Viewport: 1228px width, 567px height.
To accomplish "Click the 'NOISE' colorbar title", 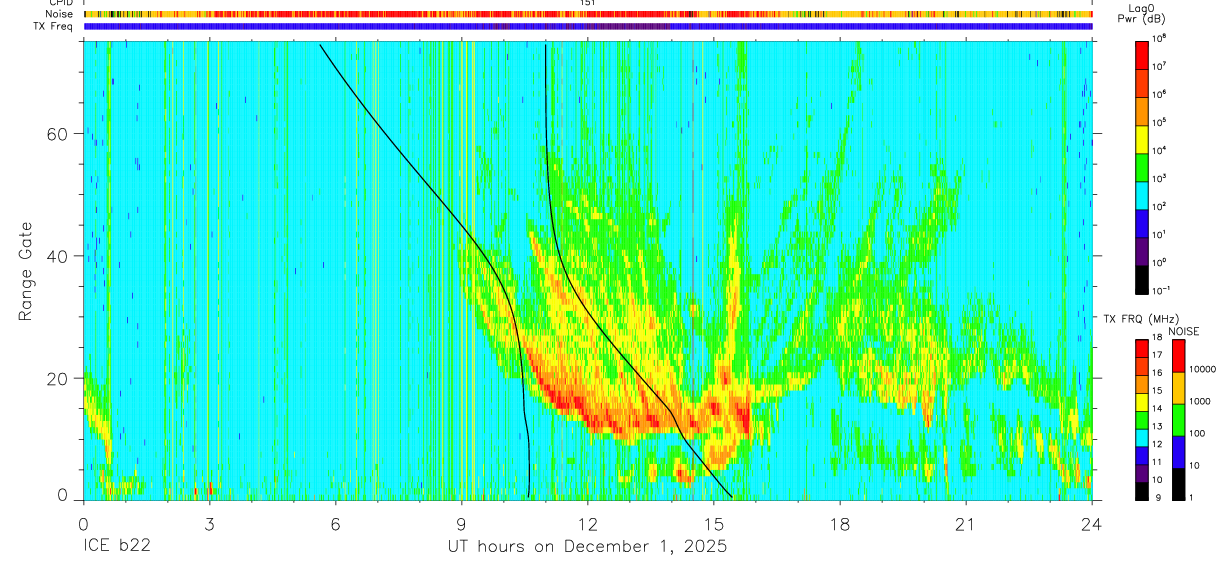I will (1183, 331).
